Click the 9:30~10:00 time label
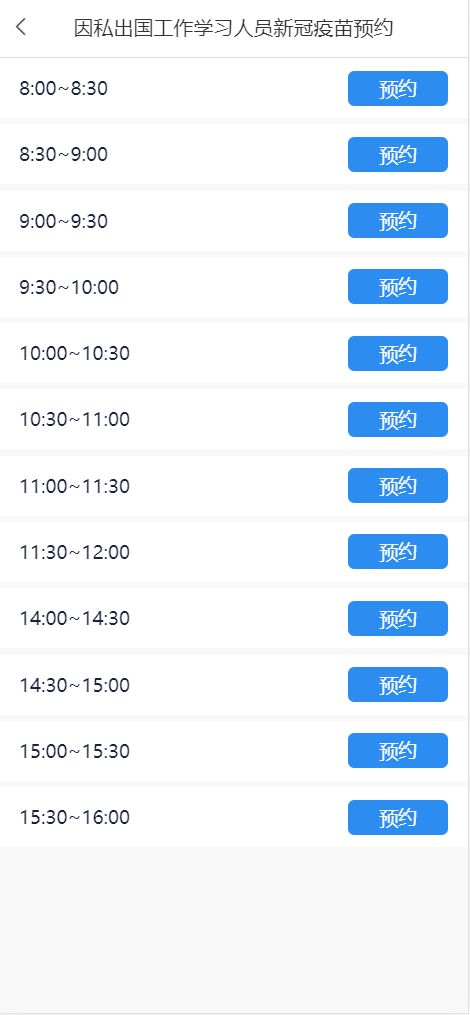This screenshot has height=1015, width=470. pos(69,287)
